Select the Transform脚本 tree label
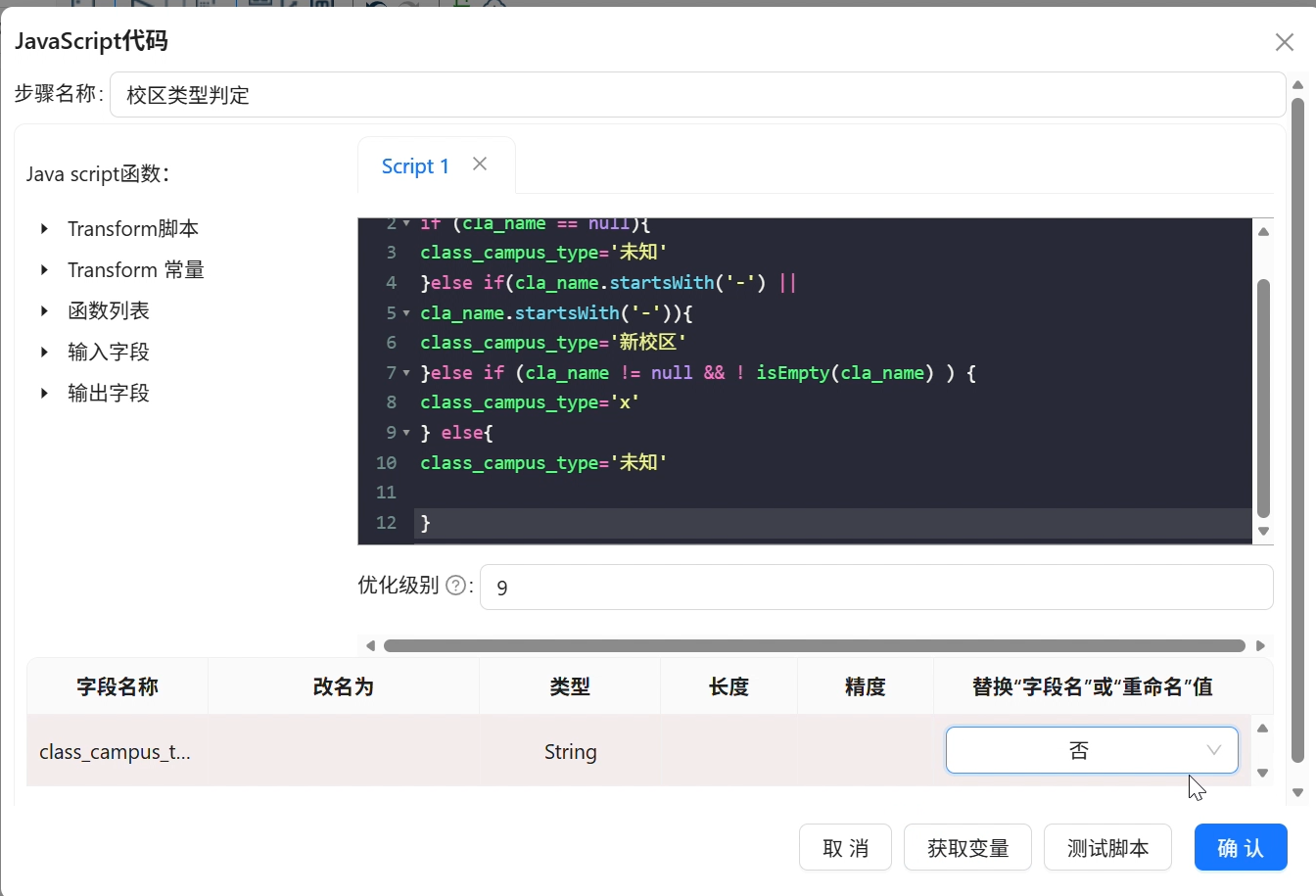This screenshot has height=896, width=1316. tap(133, 228)
